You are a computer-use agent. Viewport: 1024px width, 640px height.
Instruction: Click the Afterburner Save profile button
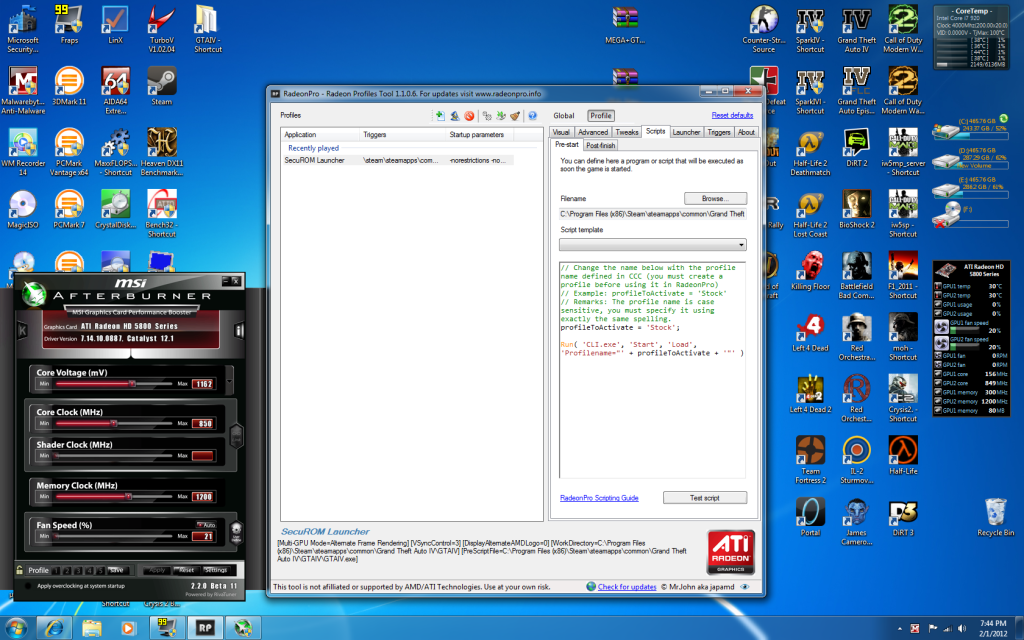(116, 570)
